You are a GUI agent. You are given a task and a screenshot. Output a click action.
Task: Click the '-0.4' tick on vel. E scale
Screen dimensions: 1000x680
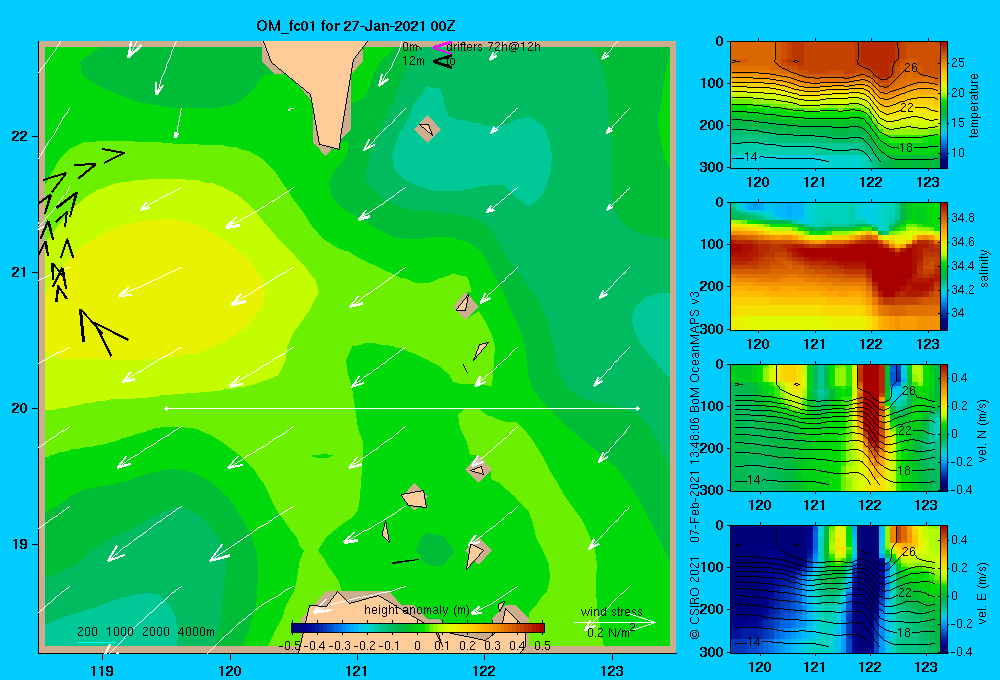tap(962, 651)
